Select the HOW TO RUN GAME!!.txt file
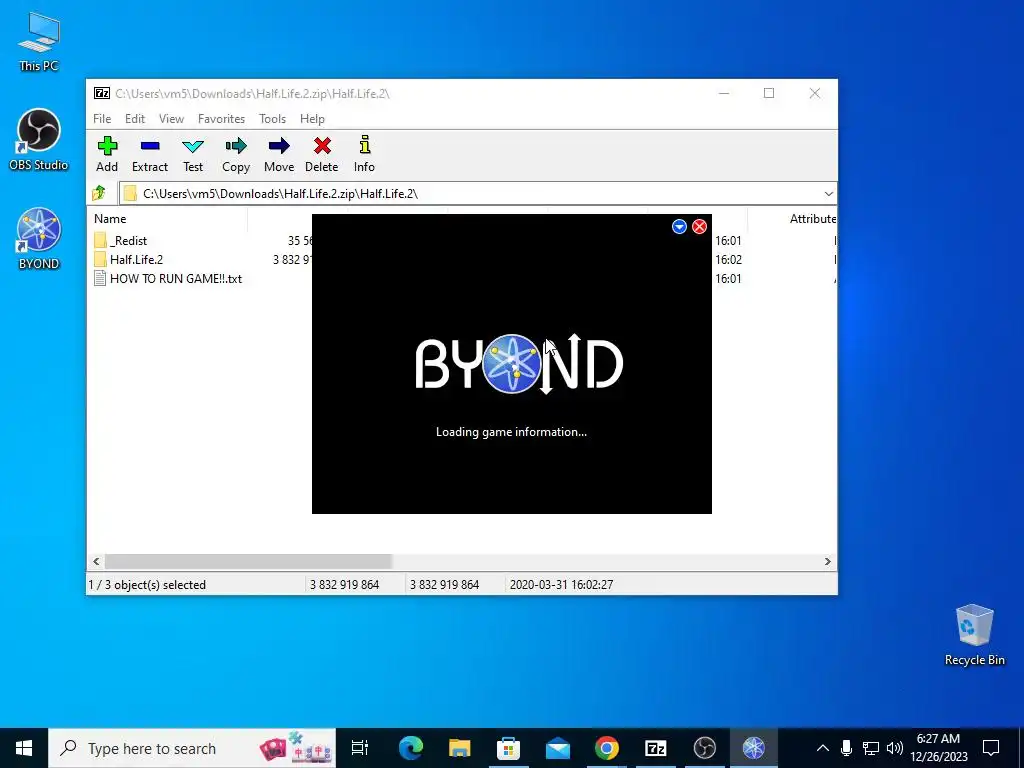This screenshot has height=768, width=1024. click(x=168, y=279)
